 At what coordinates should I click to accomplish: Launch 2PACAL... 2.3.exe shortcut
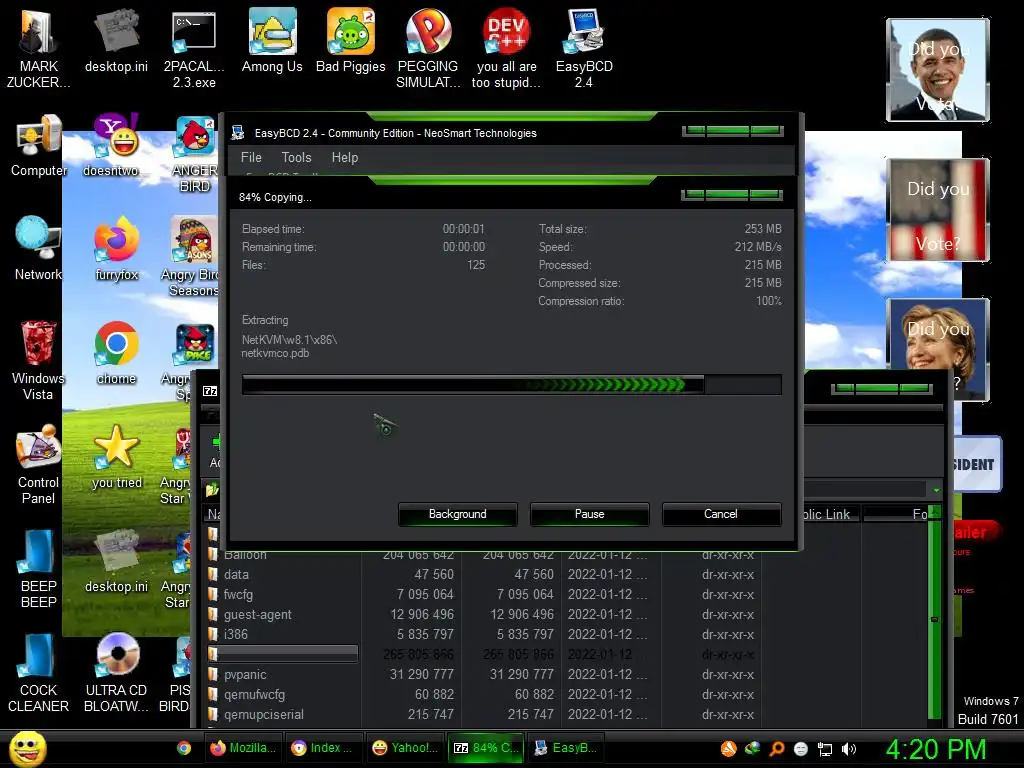pyautogui.click(x=194, y=47)
